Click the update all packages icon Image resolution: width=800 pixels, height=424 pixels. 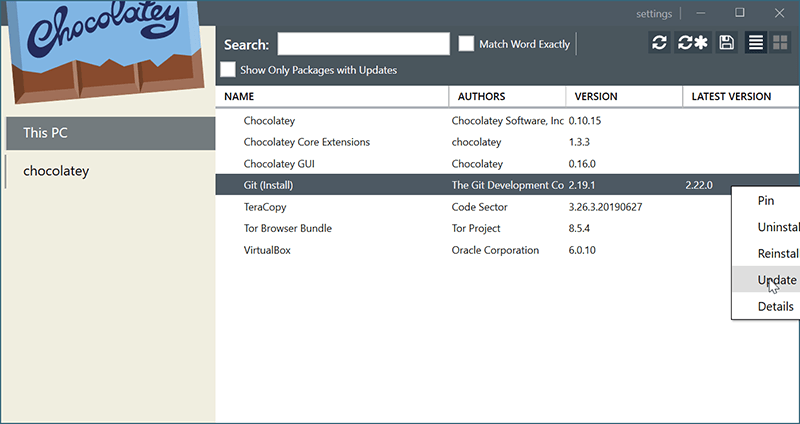click(x=693, y=43)
